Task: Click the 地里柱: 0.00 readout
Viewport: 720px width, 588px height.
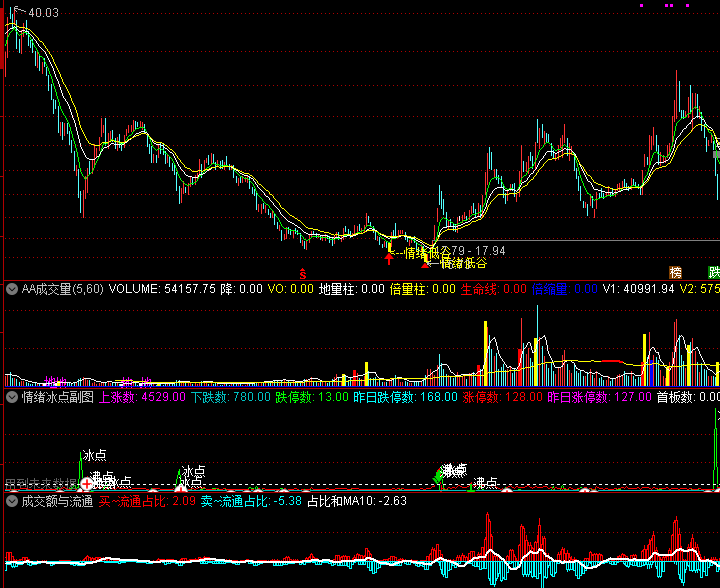Action: point(352,289)
